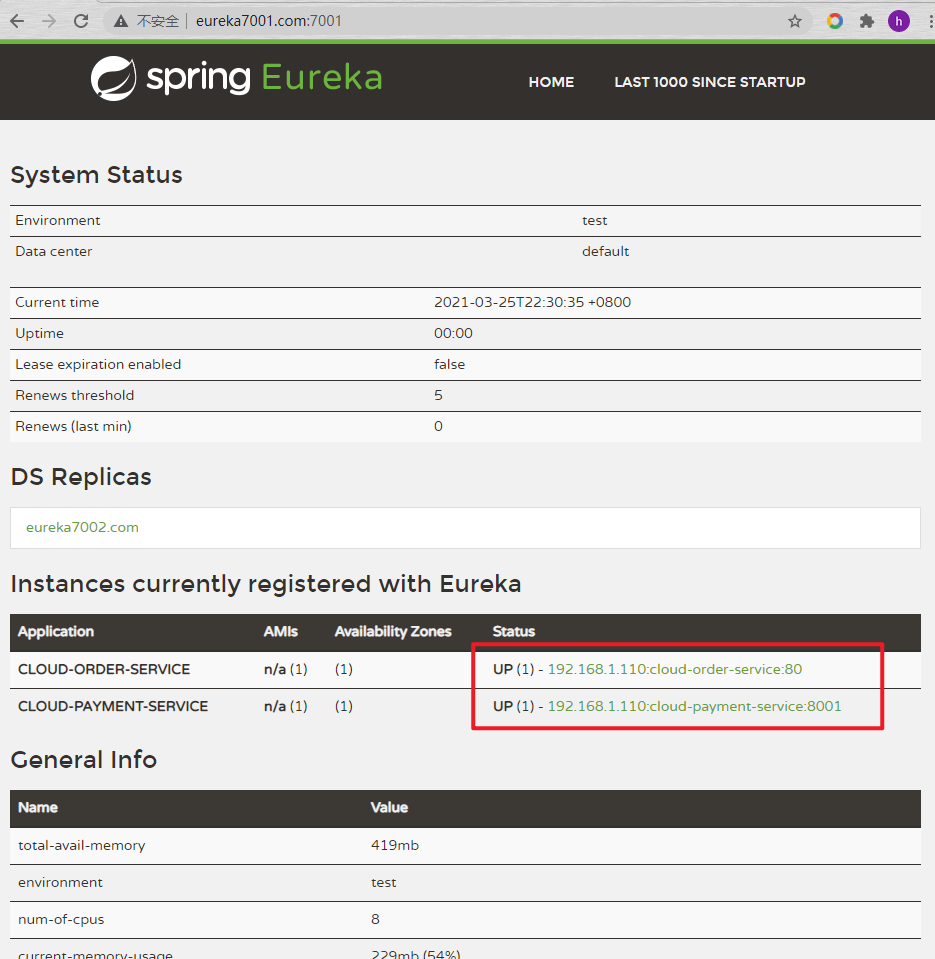Select the CLOUD-PAYMENT-SERVICE application name
This screenshot has height=959, width=935.
pos(113,706)
